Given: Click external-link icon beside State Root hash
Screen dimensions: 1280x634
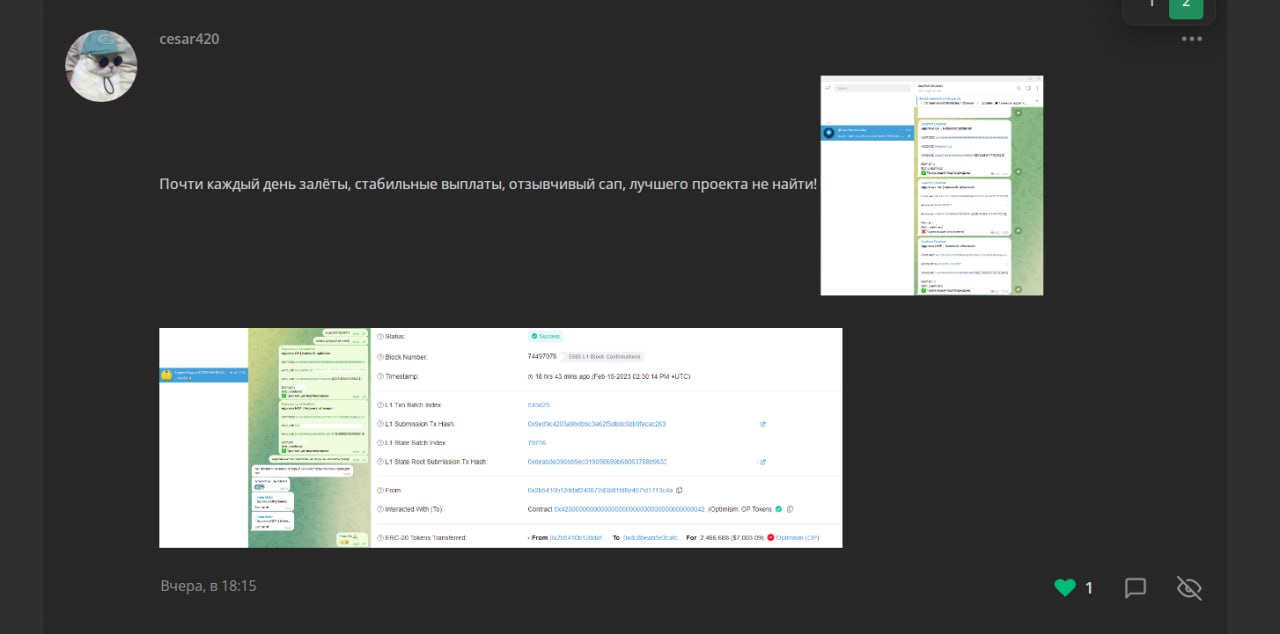Looking at the screenshot, I should pyautogui.click(x=763, y=462).
